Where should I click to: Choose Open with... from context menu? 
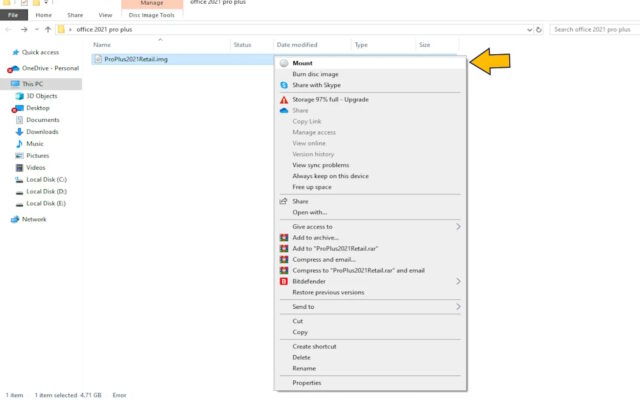click(x=310, y=212)
